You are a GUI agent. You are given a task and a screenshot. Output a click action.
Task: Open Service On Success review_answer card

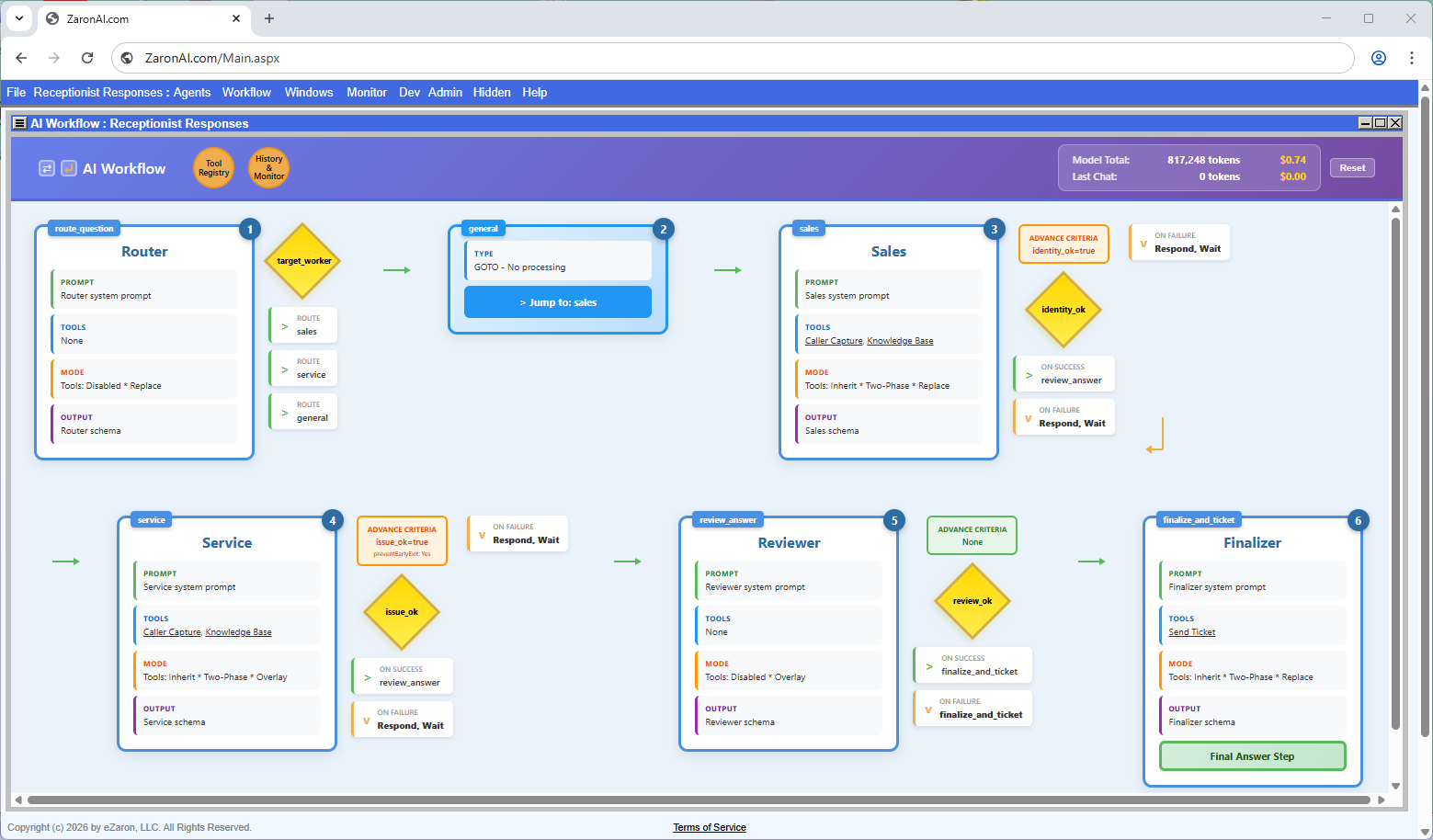403,676
